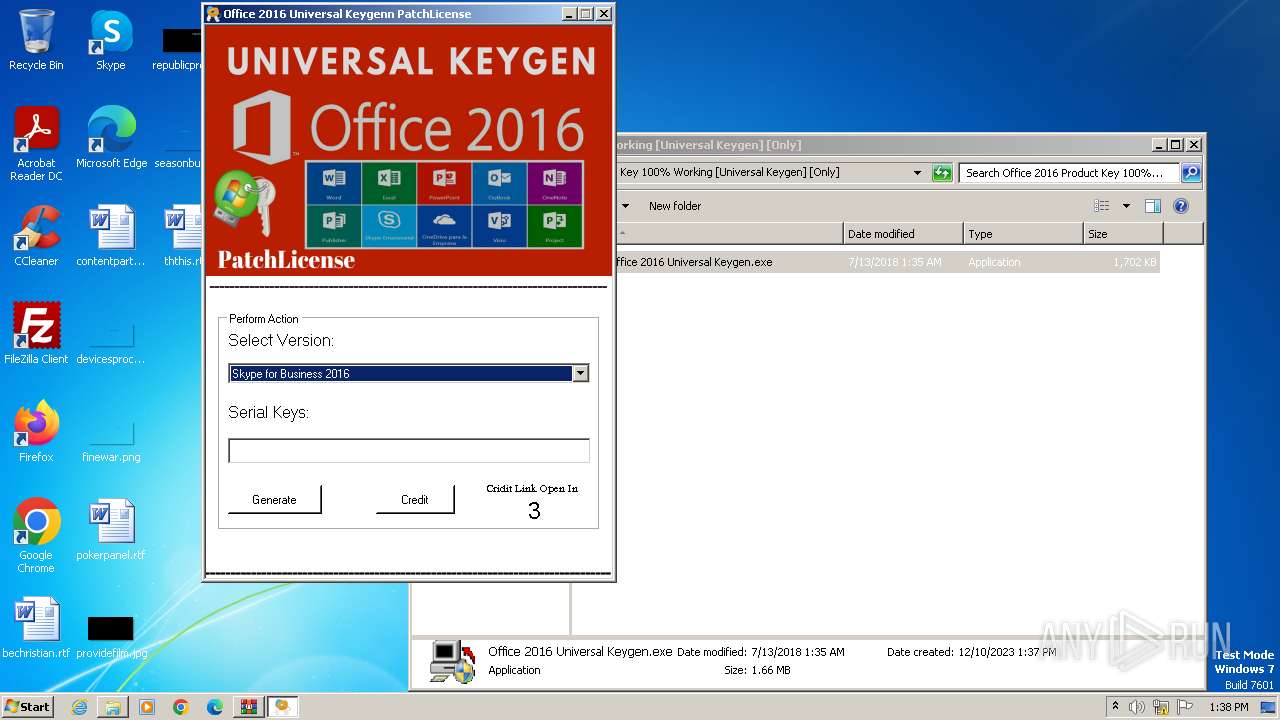Open the volume speaker tray icon

coord(1137,707)
